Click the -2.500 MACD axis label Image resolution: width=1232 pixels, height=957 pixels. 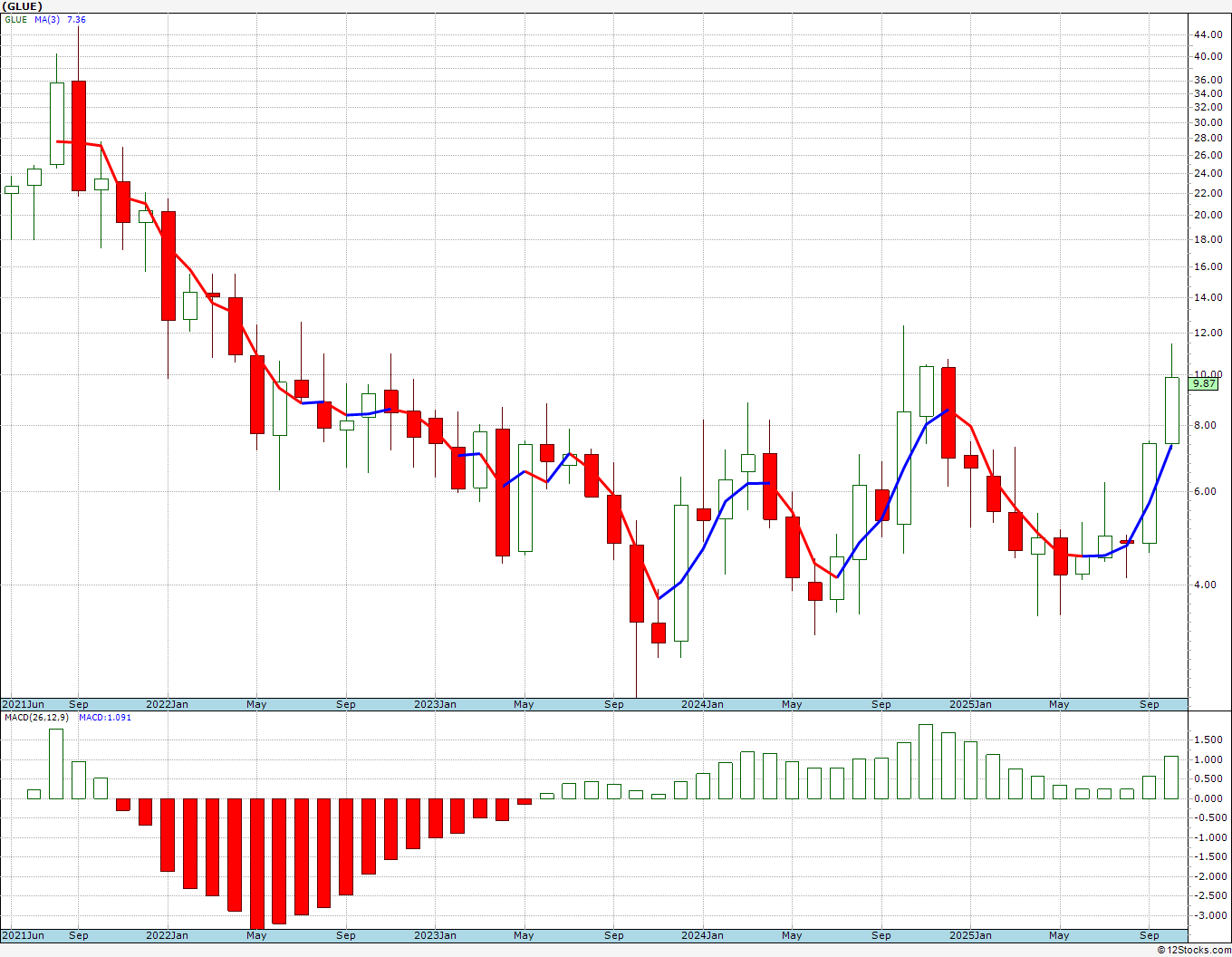[x=1208, y=895]
